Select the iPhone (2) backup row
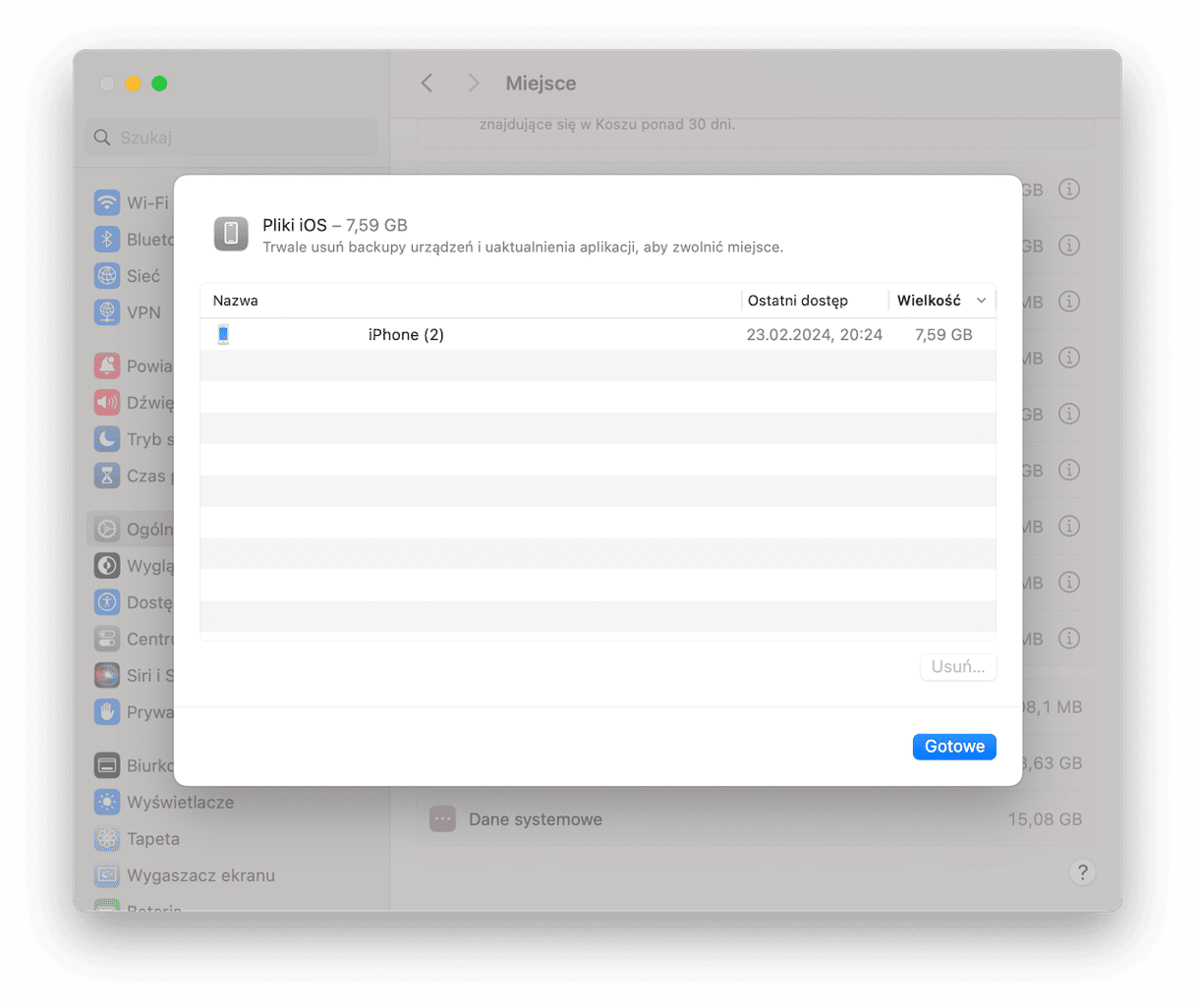Image resolution: width=1195 pixels, height=1008 pixels. click(x=597, y=335)
